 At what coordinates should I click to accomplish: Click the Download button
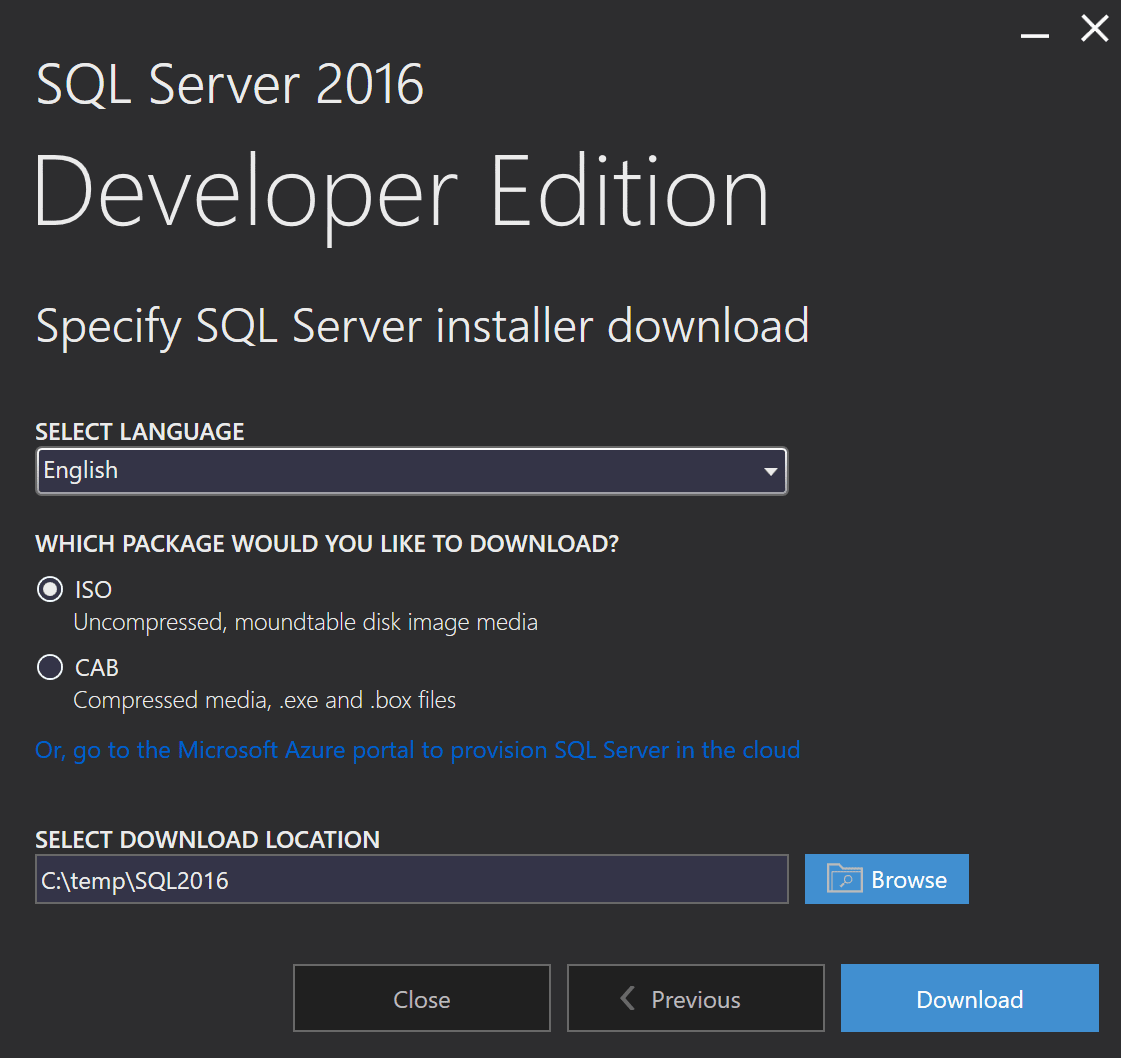point(969,998)
